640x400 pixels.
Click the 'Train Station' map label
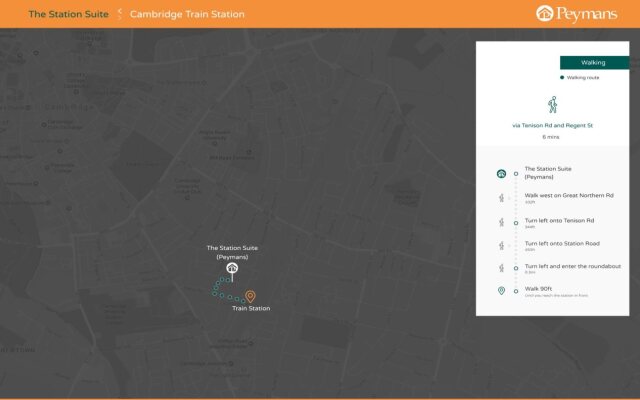pyautogui.click(x=251, y=308)
